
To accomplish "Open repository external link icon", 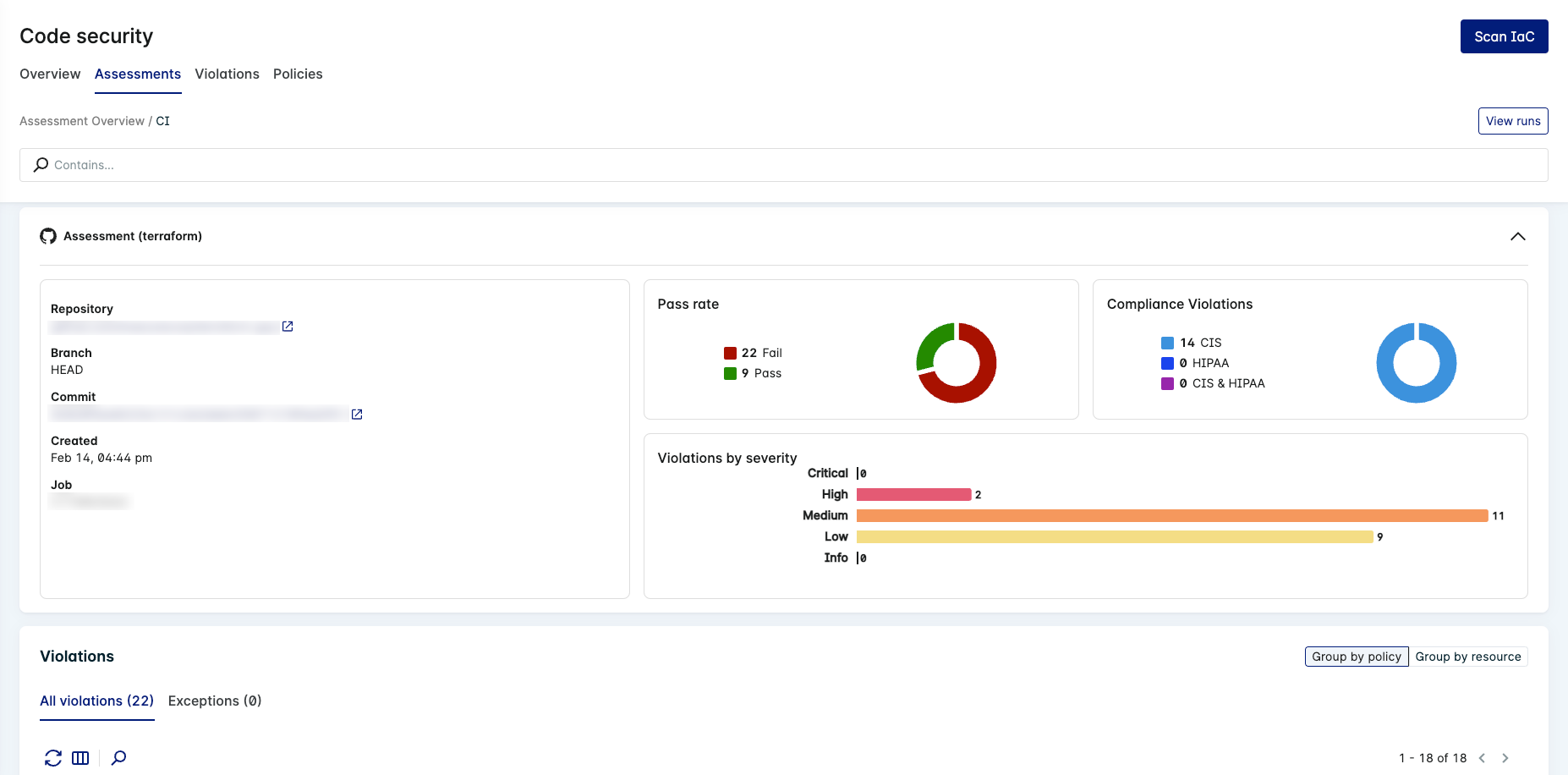I will tap(288, 327).
